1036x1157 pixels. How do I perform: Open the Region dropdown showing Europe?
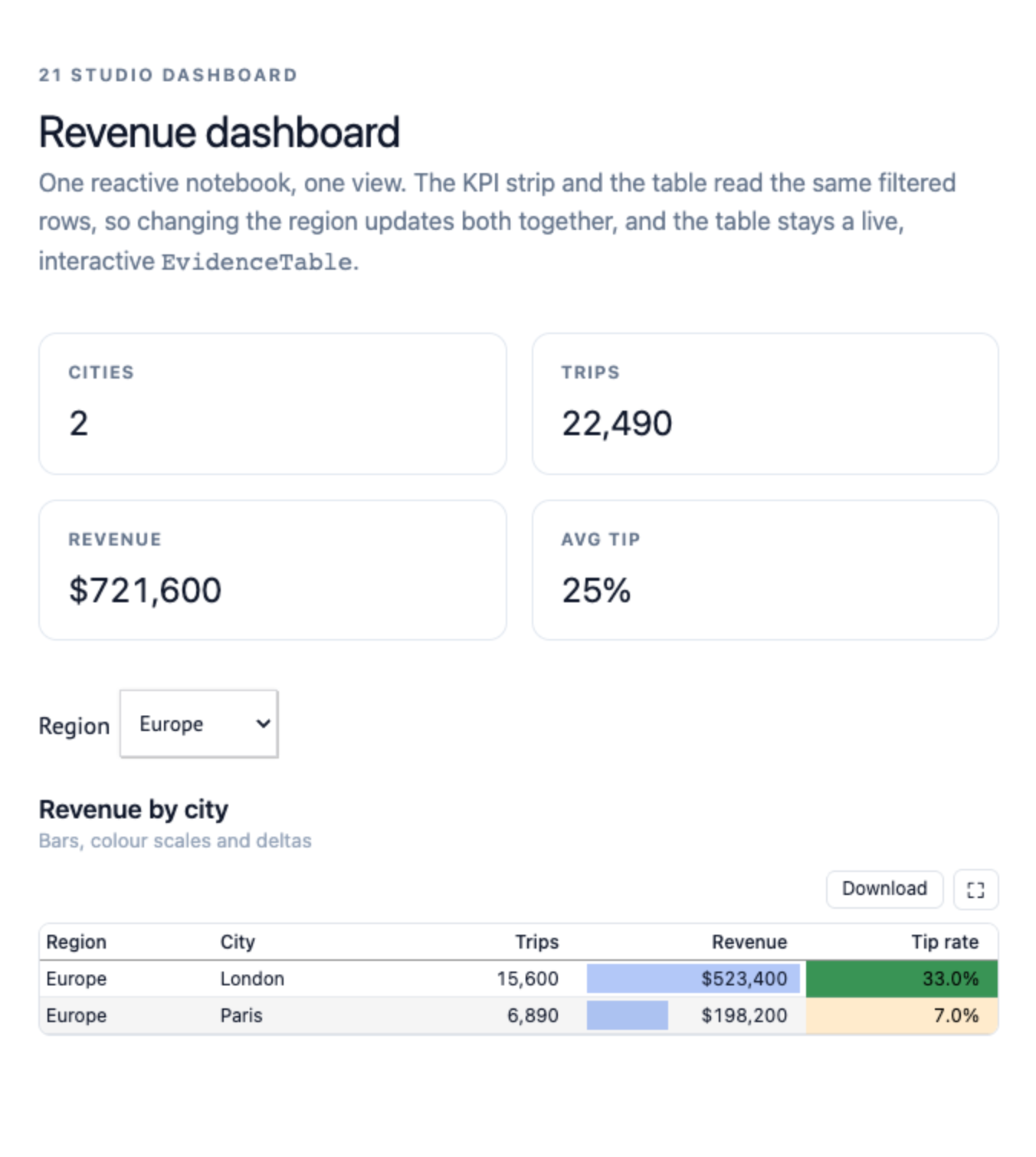(199, 724)
